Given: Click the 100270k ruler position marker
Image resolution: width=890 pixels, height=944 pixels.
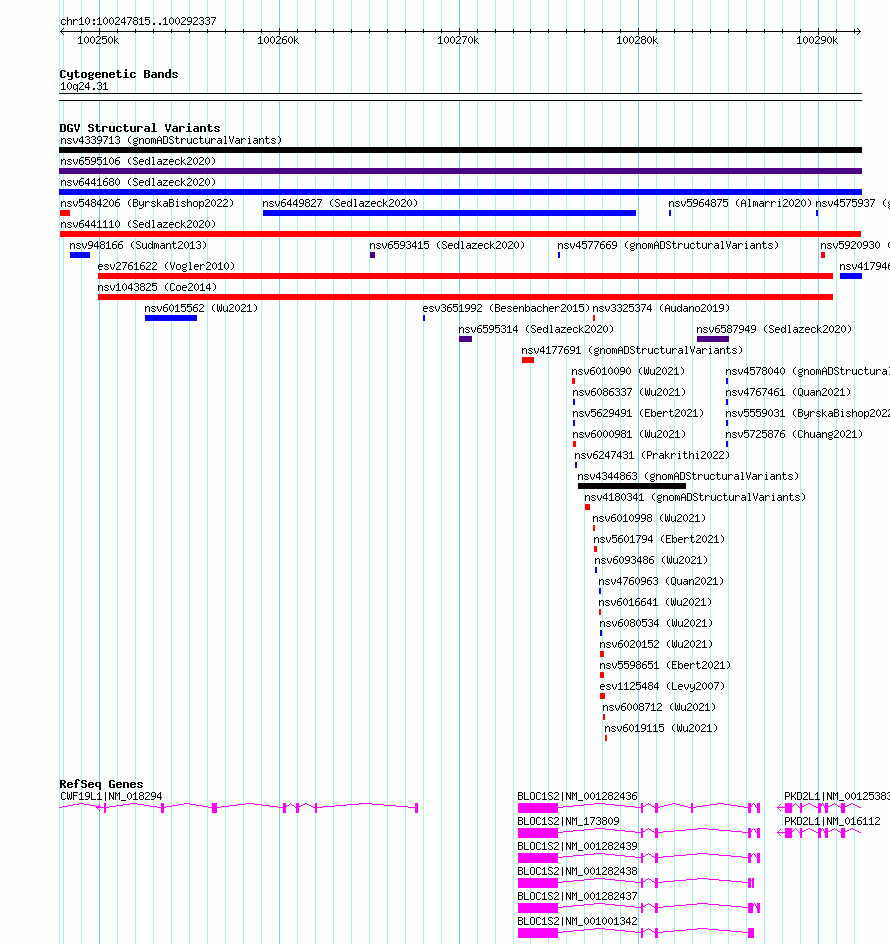Looking at the screenshot, I should pos(458,40).
